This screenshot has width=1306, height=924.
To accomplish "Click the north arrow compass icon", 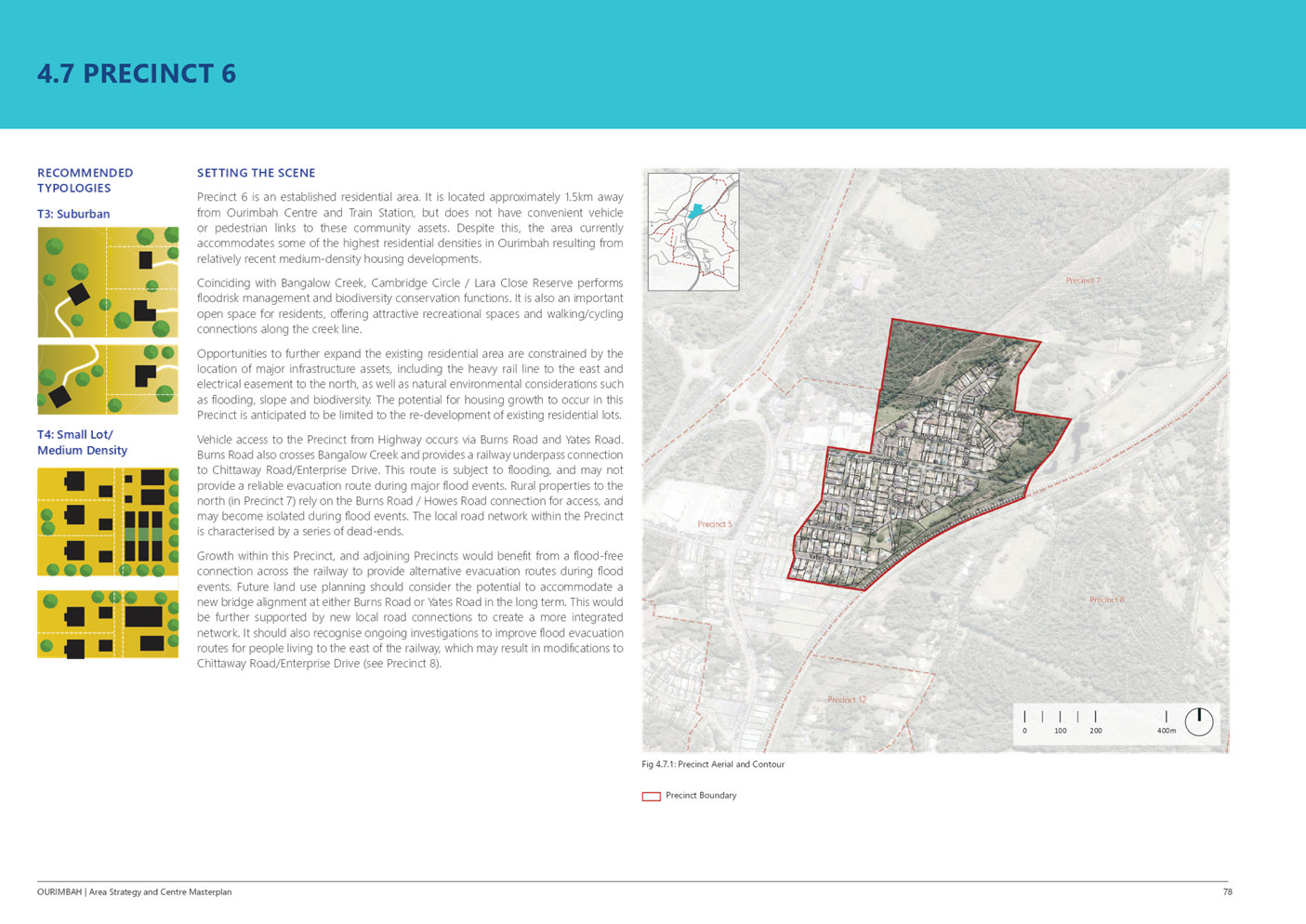I will [x=1198, y=721].
